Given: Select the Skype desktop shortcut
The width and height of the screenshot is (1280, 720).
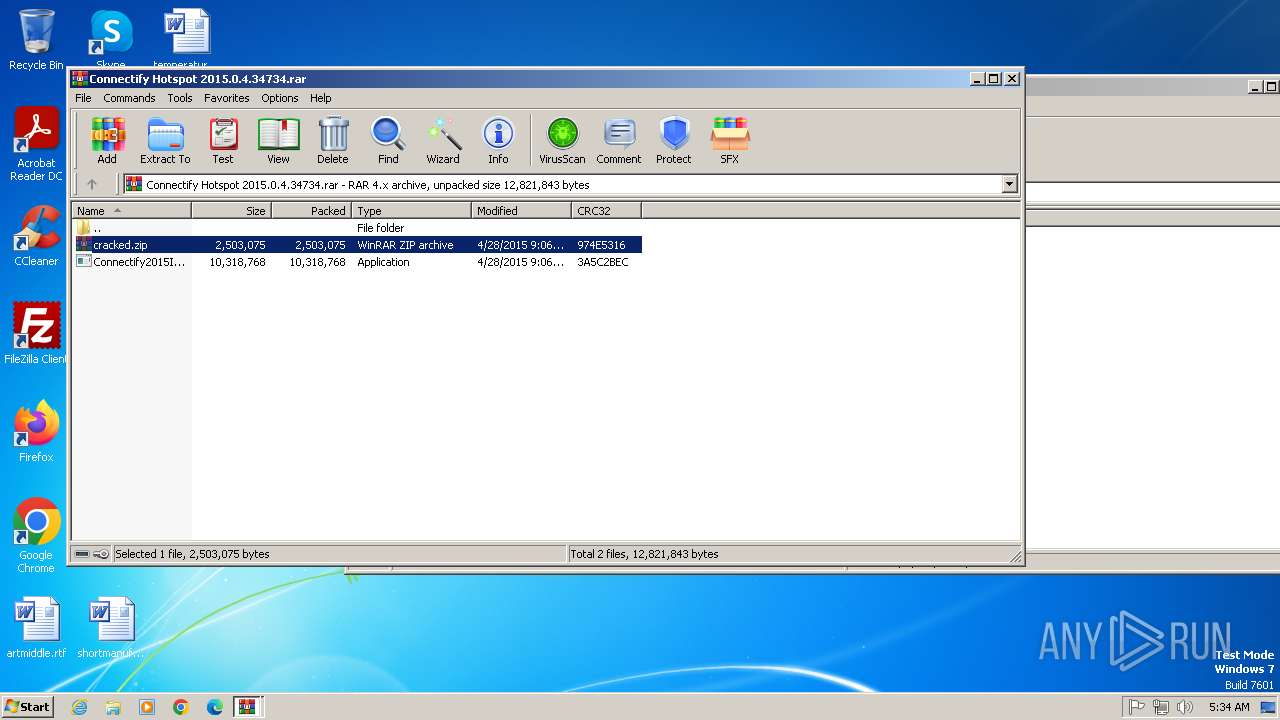Looking at the screenshot, I should (x=111, y=40).
